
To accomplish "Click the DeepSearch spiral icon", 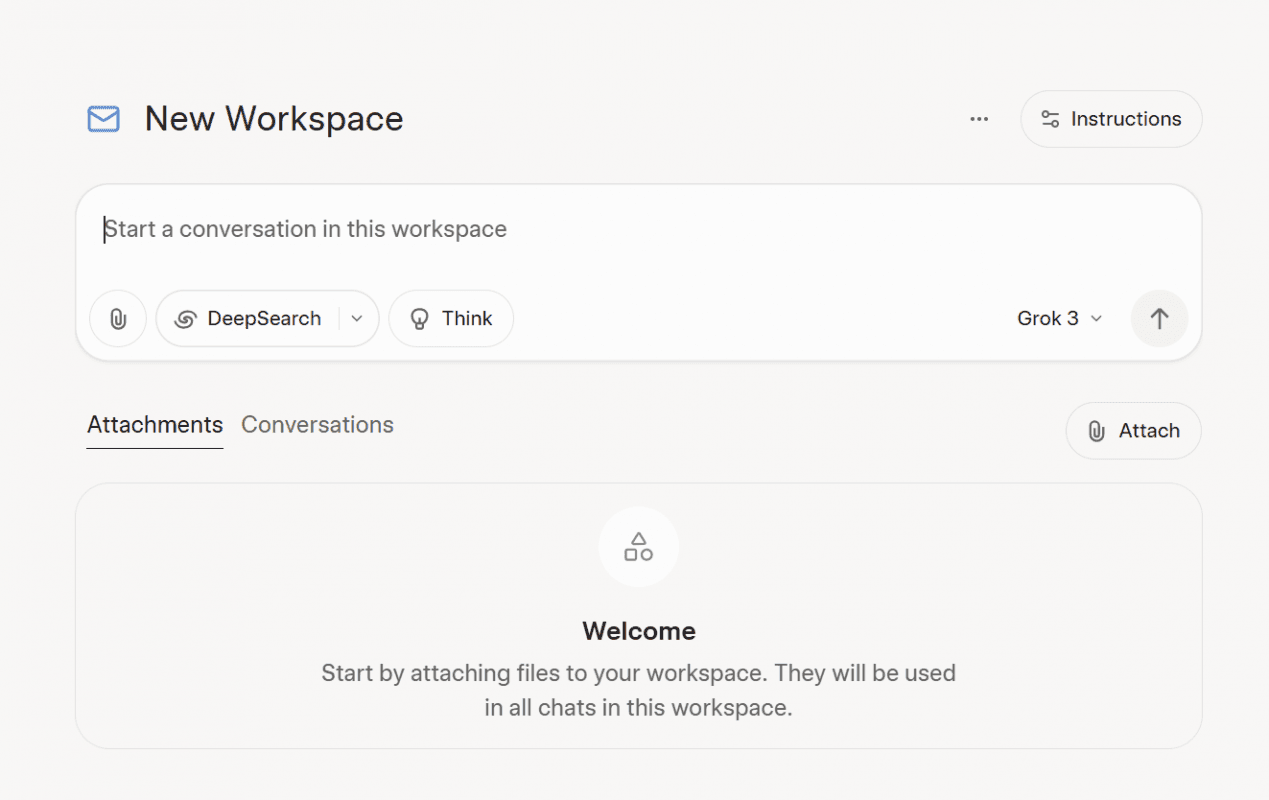I will coord(185,319).
